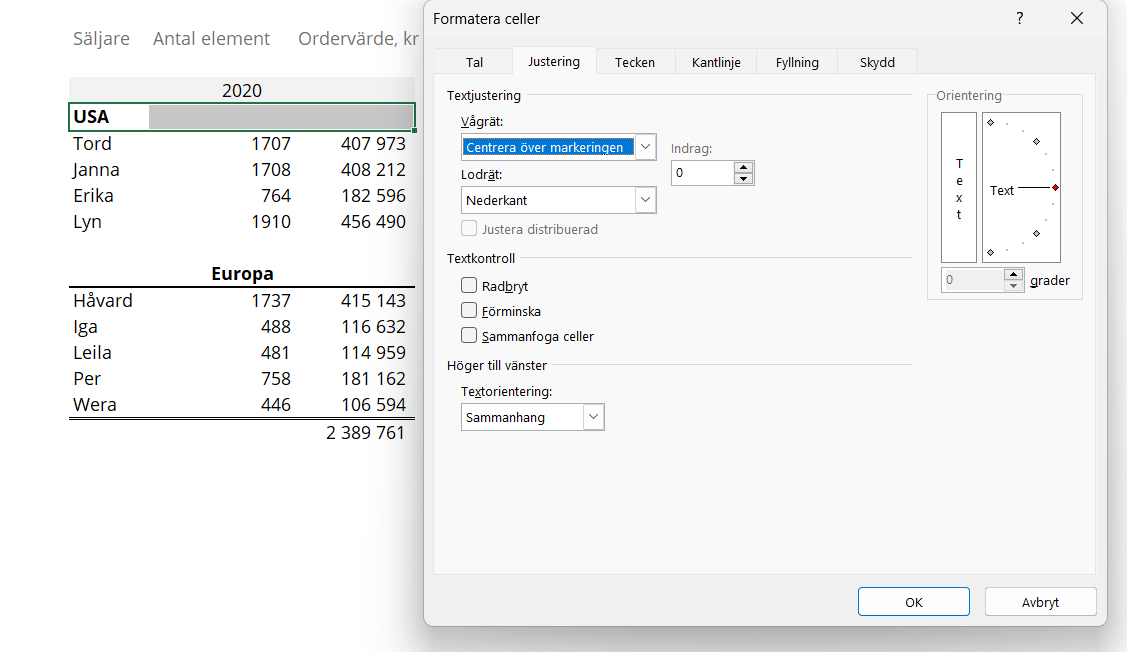Switch to the Kantlinje tab
This screenshot has width=1127, height=652.
pos(716,61)
